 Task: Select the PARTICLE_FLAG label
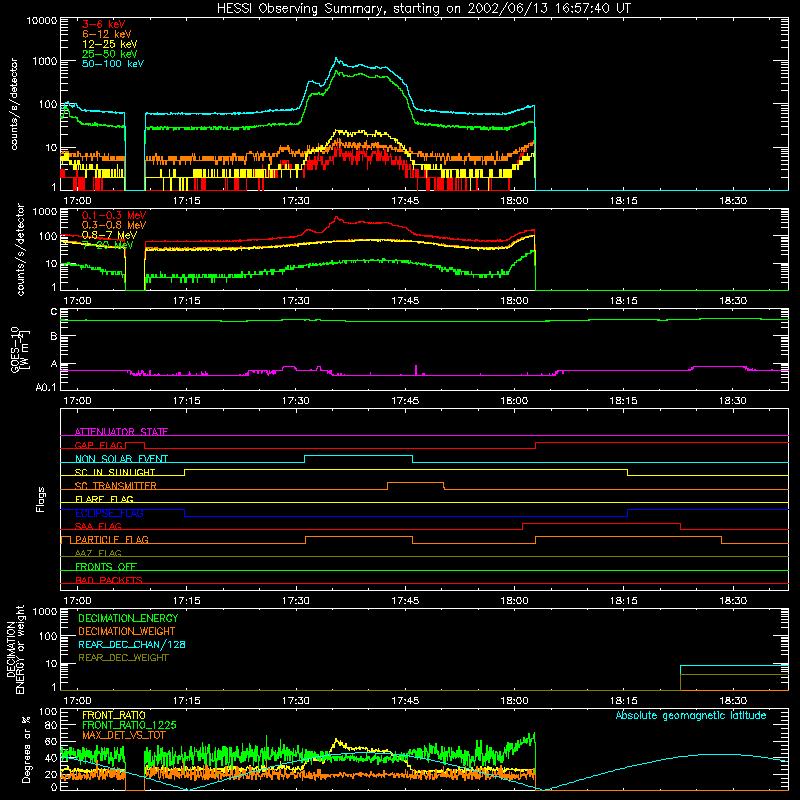tap(112, 539)
